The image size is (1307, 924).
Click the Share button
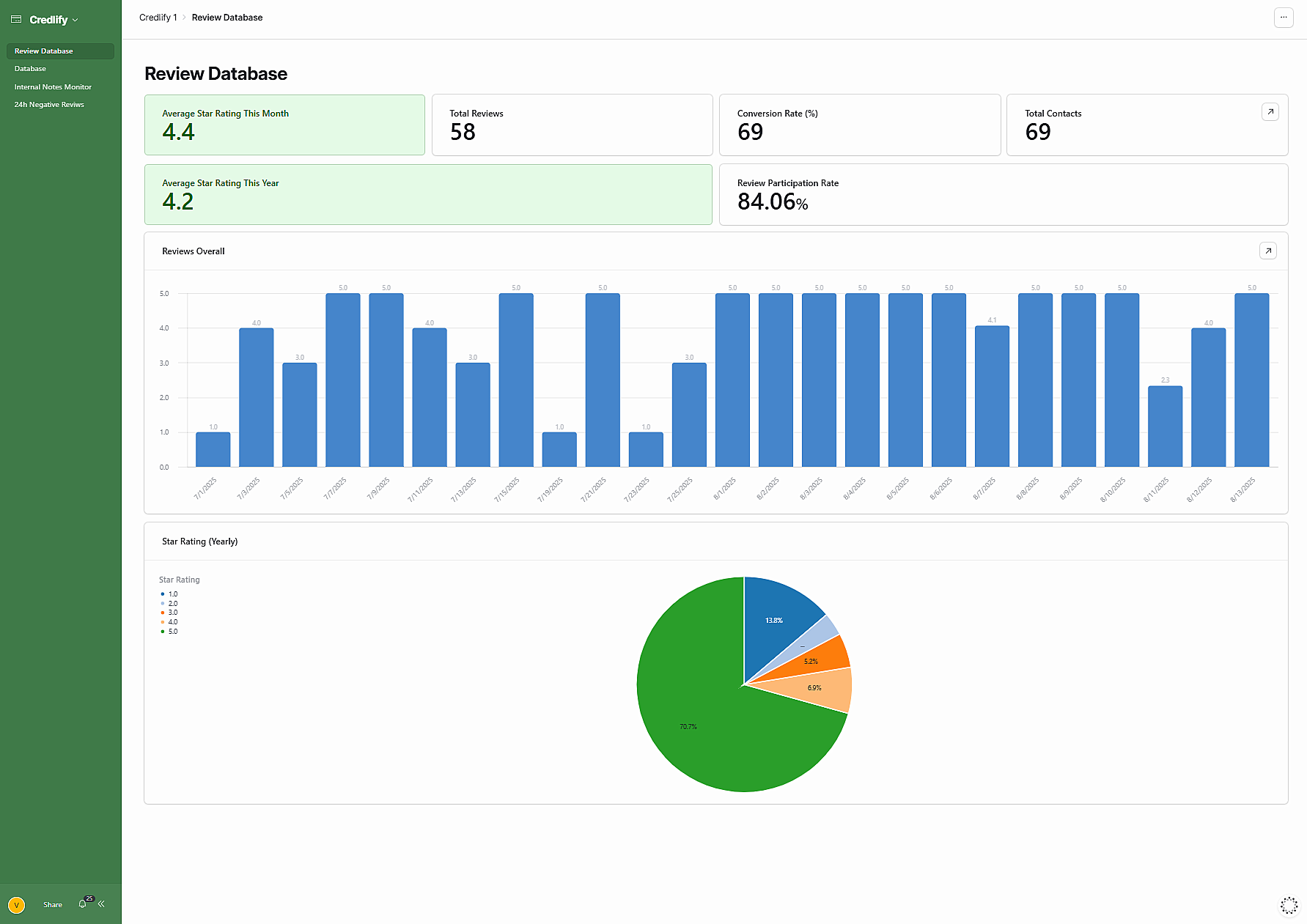tap(53, 905)
